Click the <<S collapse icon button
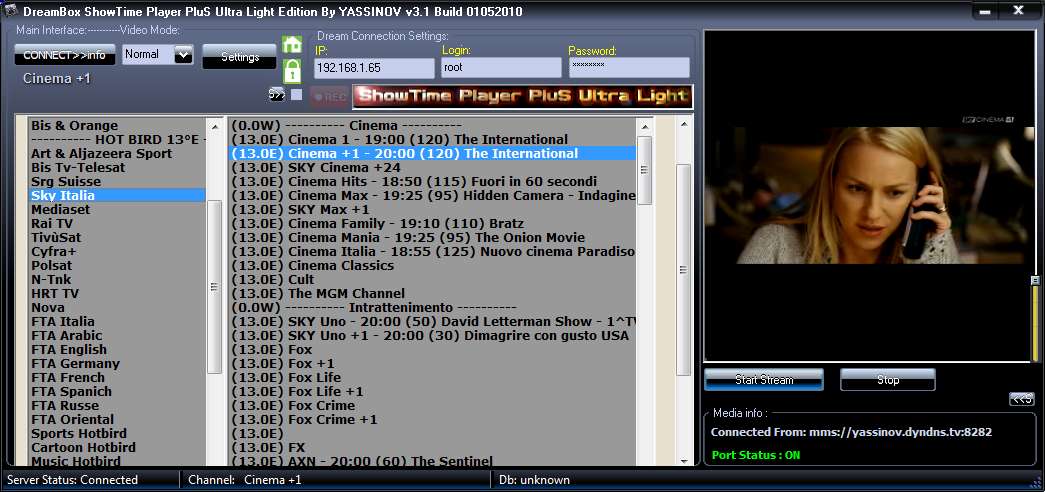Viewport: 1045px width, 492px height. click(1022, 399)
